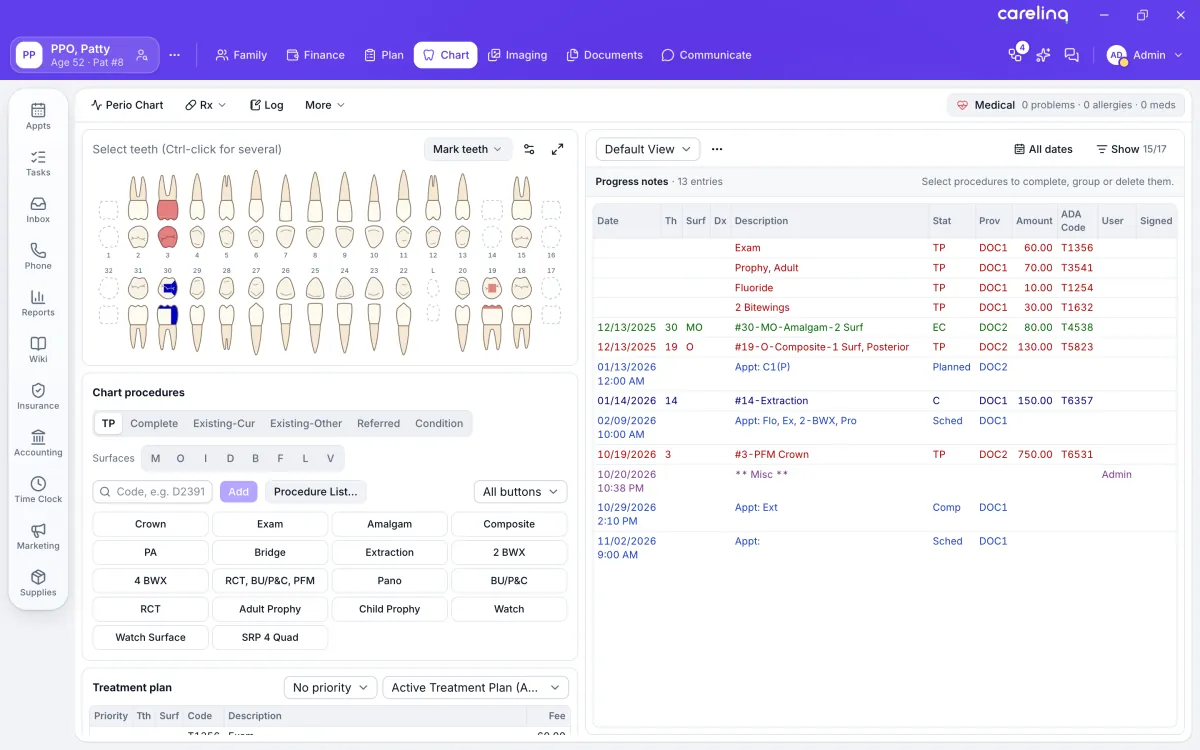Expand the More menu
Screen dimensions: 1200x750
point(325,105)
